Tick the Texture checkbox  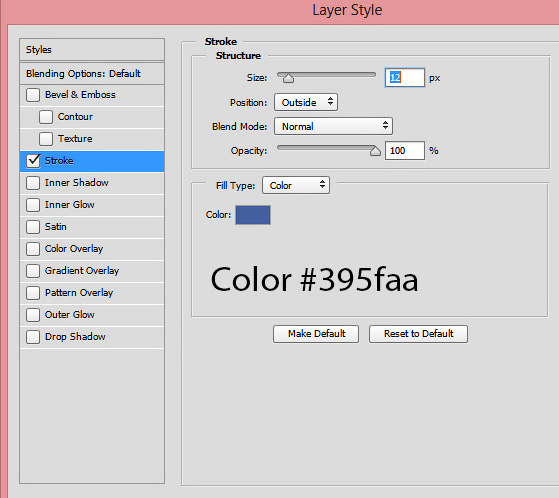coord(46,139)
